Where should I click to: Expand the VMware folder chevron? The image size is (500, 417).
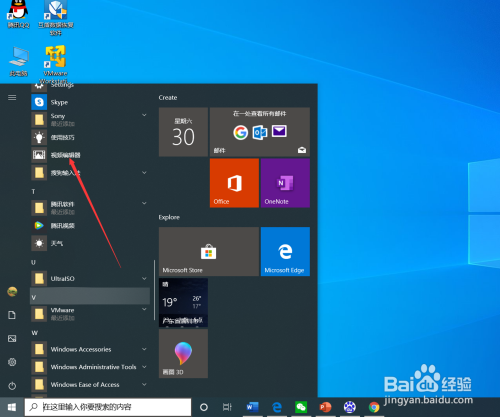click(144, 309)
